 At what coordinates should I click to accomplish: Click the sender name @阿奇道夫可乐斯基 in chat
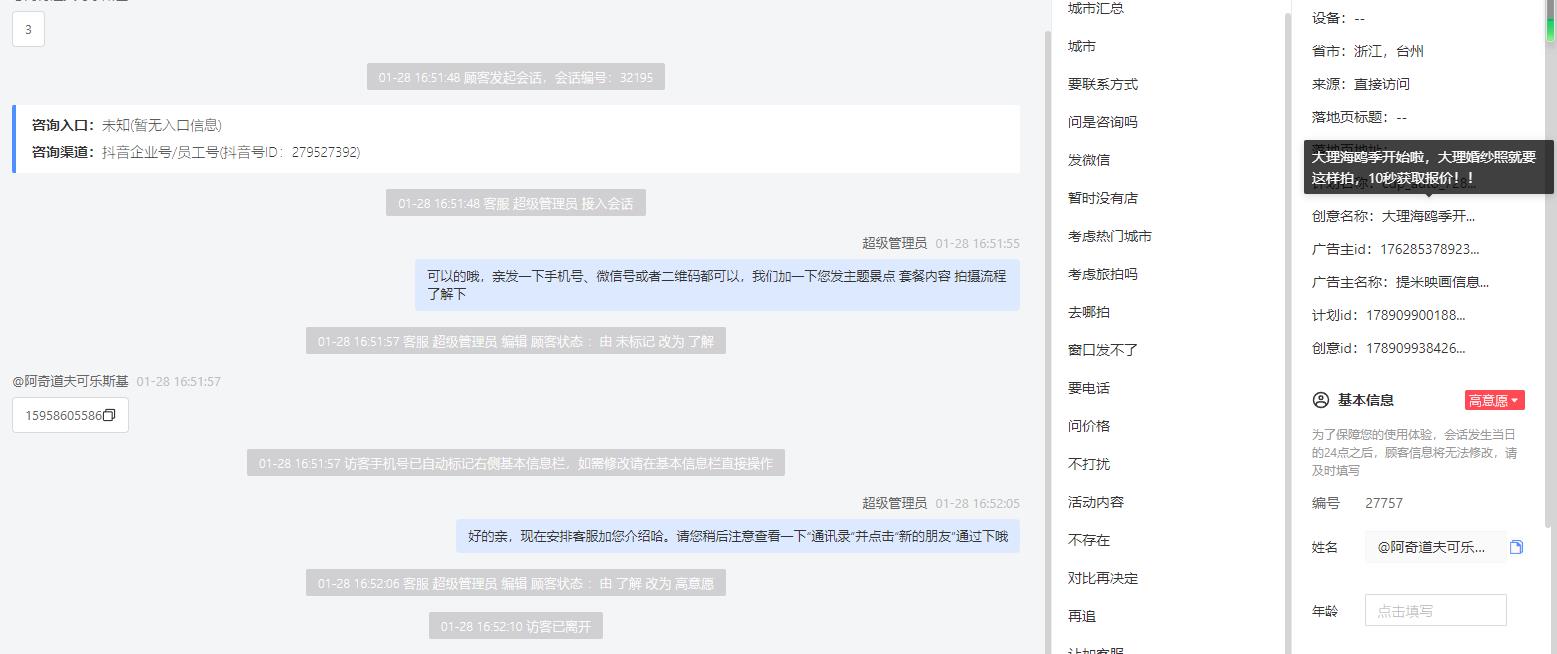pyautogui.click(x=71, y=381)
